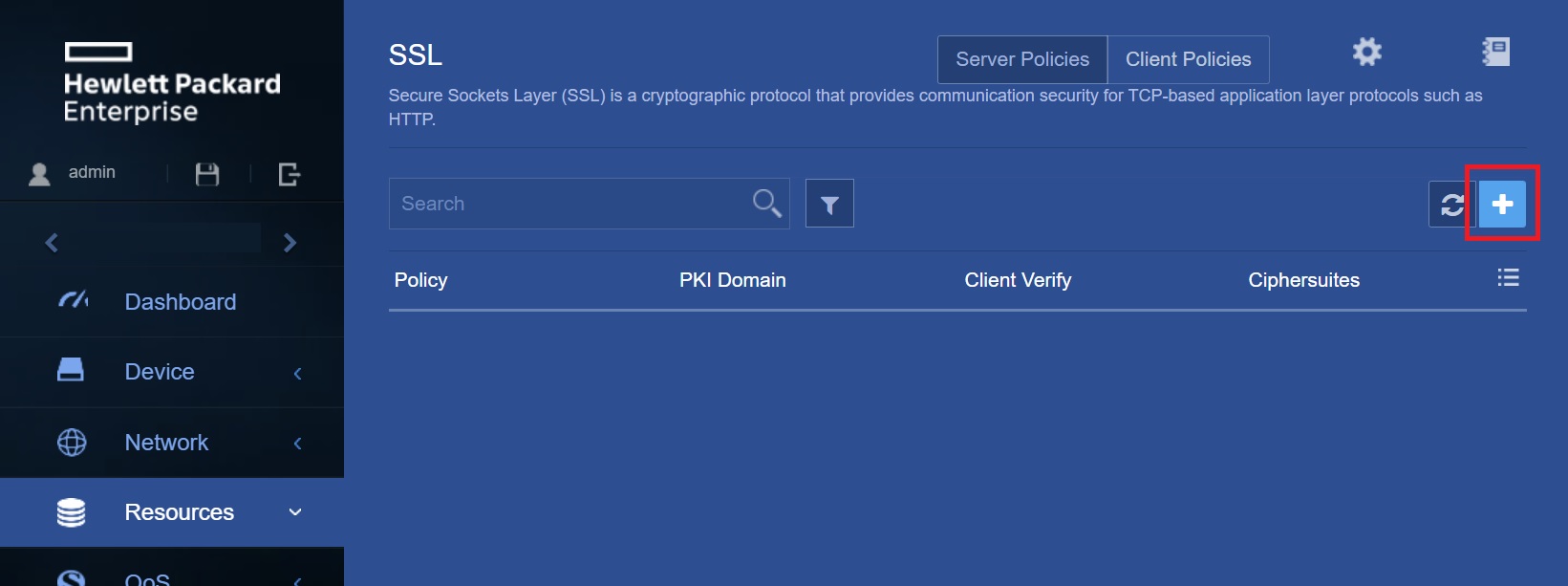Viewport: 1568px width, 586px height.
Task: Click the save configuration floppy icon
Action: pos(207,174)
